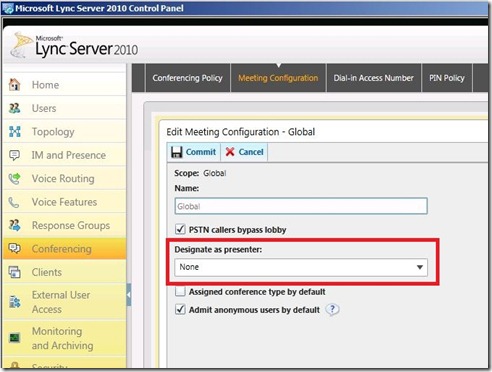Click the Home house icon
This screenshot has width=492, height=372.
(x=14, y=85)
